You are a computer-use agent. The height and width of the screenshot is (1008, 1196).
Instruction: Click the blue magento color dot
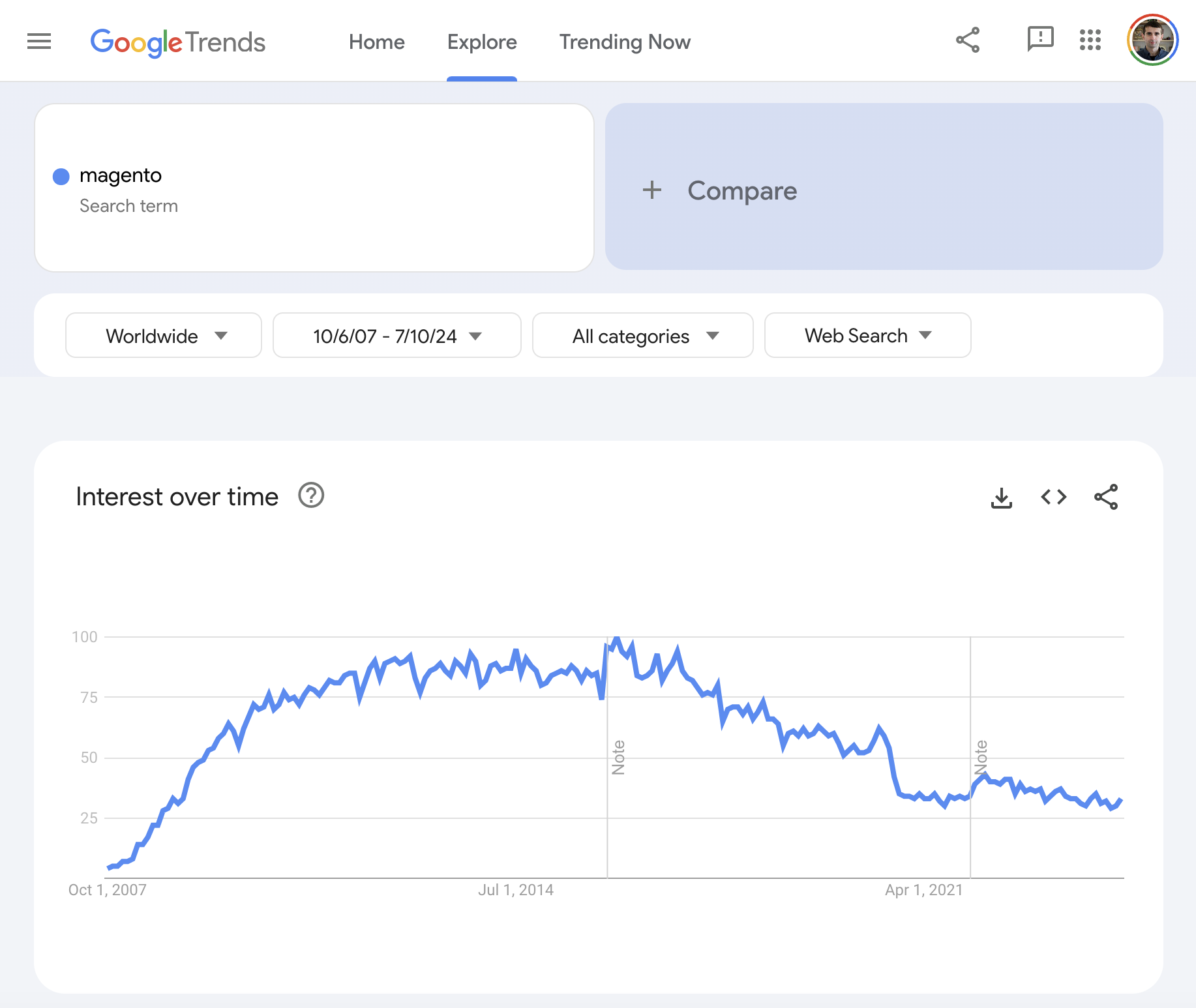coord(61,177)
